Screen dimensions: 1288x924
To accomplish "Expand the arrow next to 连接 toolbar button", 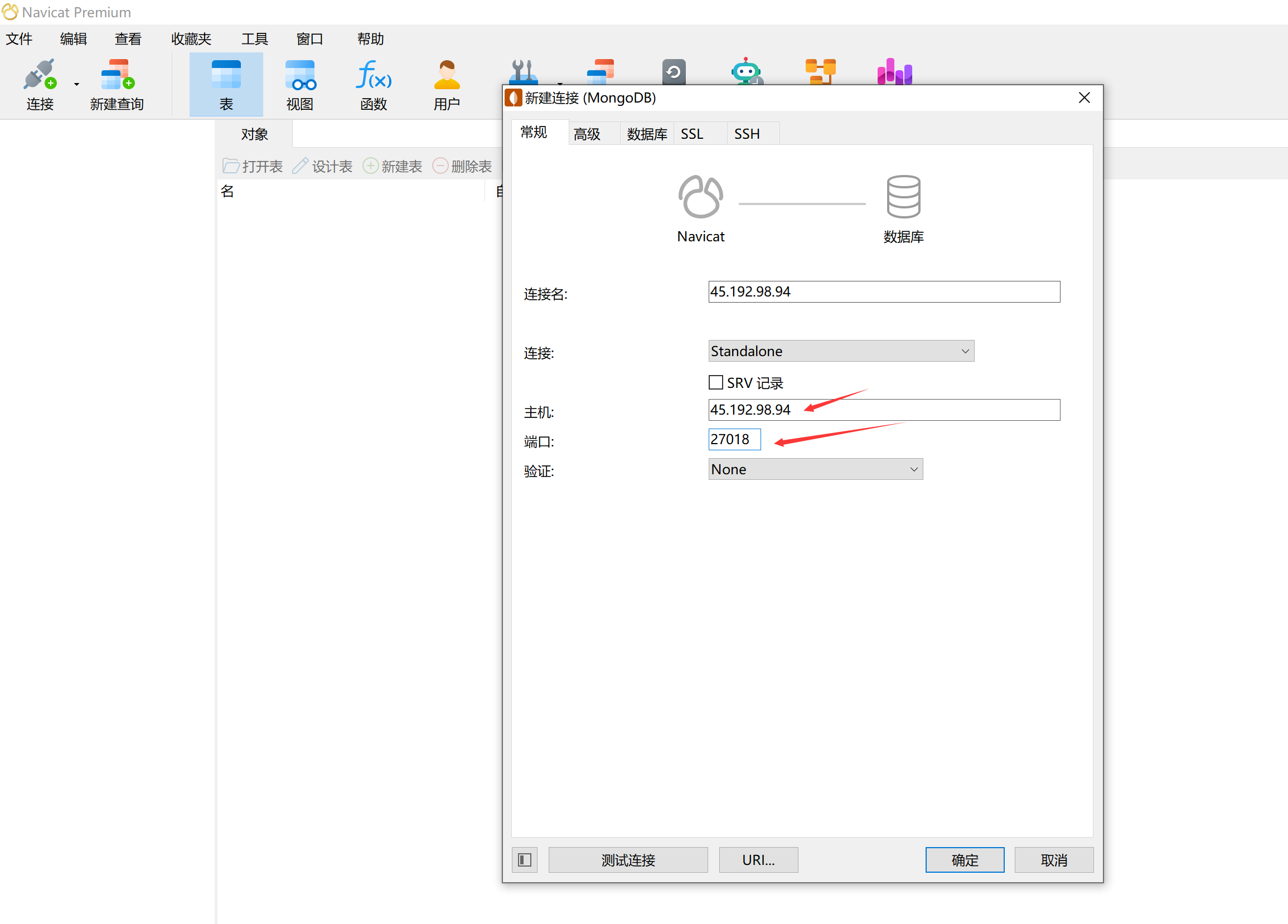I will pyautogui.click(x=77, y=84).
